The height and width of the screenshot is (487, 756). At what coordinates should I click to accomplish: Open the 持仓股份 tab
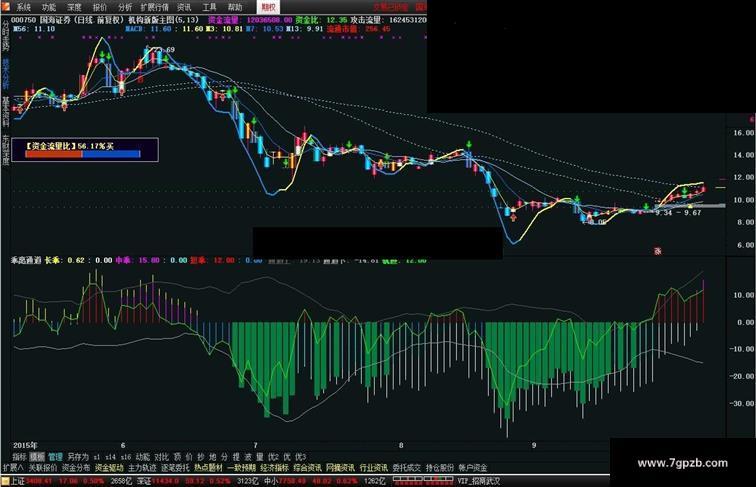440,468
